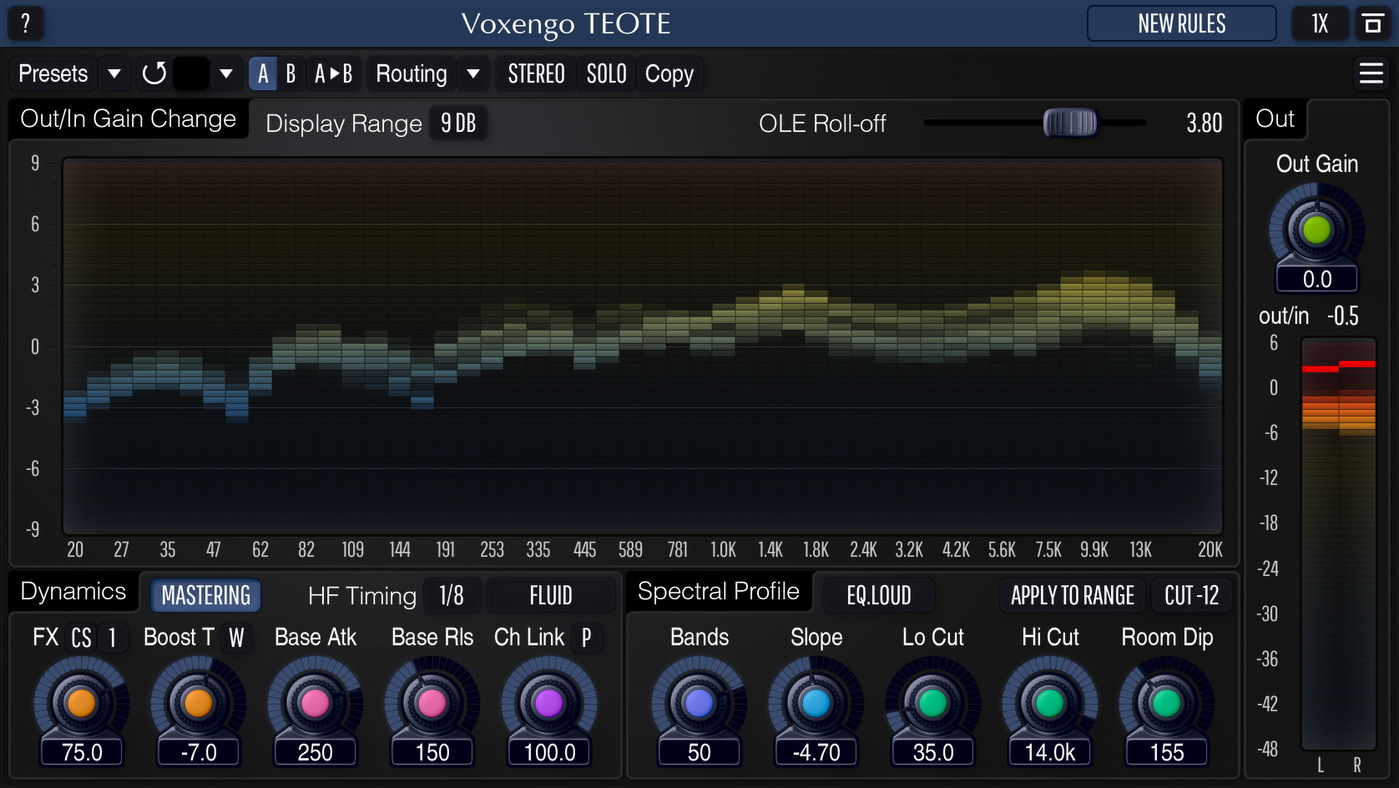1399x788 pixels.
Task: Select state A
Action: (x=263, y=73)
